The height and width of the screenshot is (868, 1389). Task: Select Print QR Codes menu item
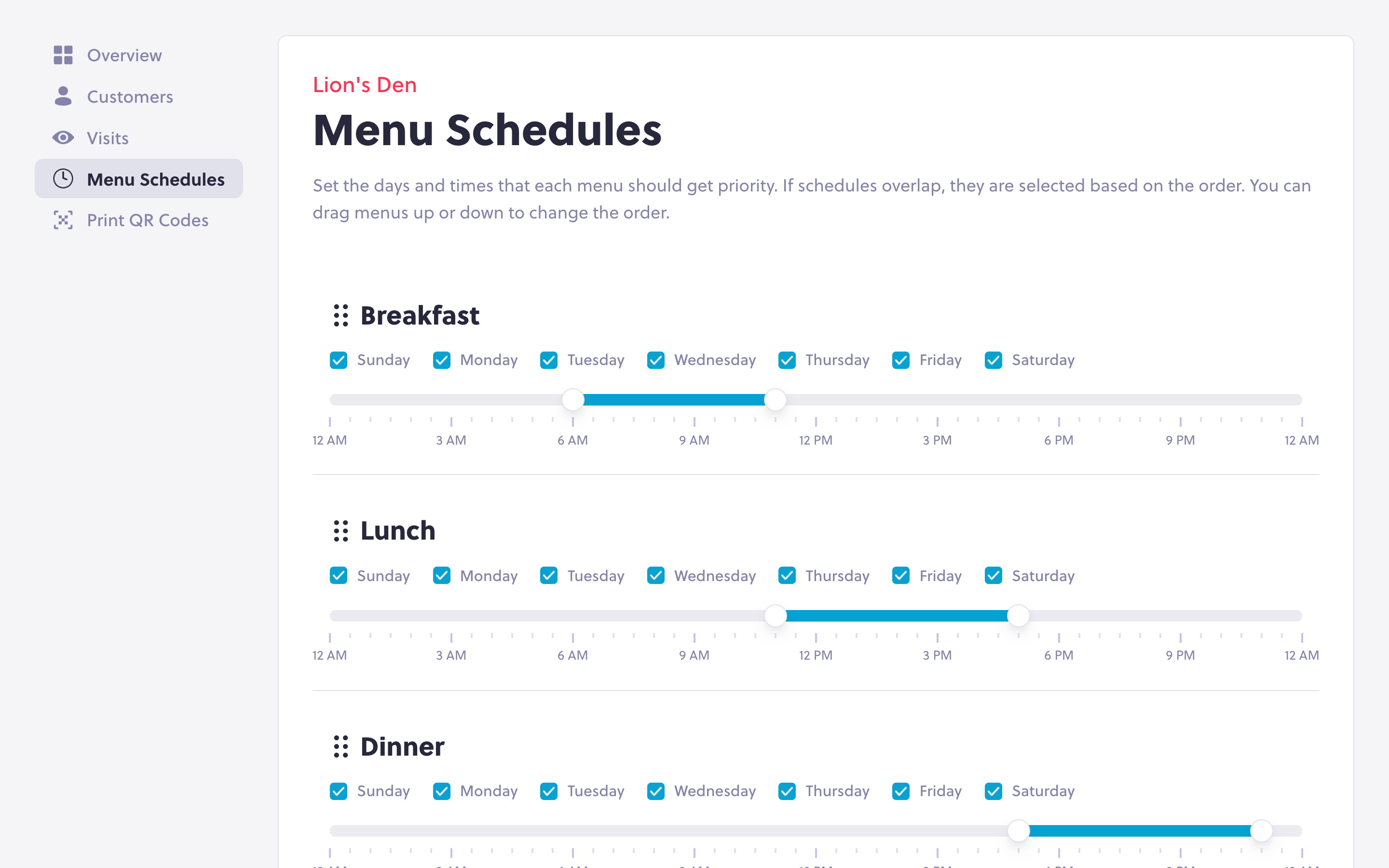click(x=147, y=220)
